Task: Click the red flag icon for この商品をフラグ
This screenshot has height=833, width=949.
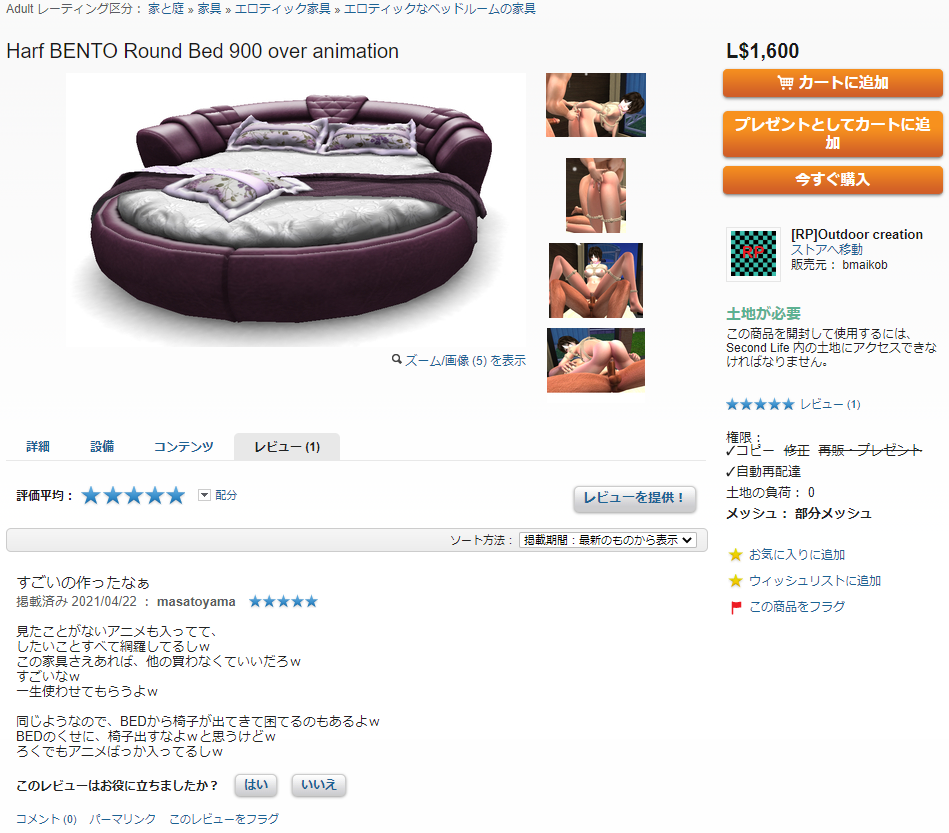Action: click(x=736, y=607)
